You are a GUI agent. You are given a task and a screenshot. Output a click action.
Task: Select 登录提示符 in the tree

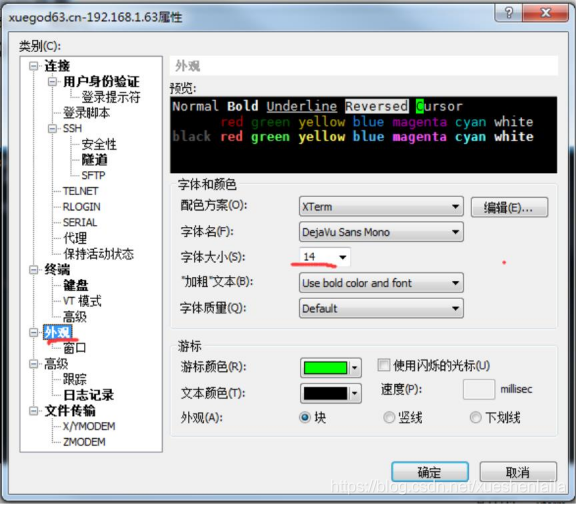point(111,97)
